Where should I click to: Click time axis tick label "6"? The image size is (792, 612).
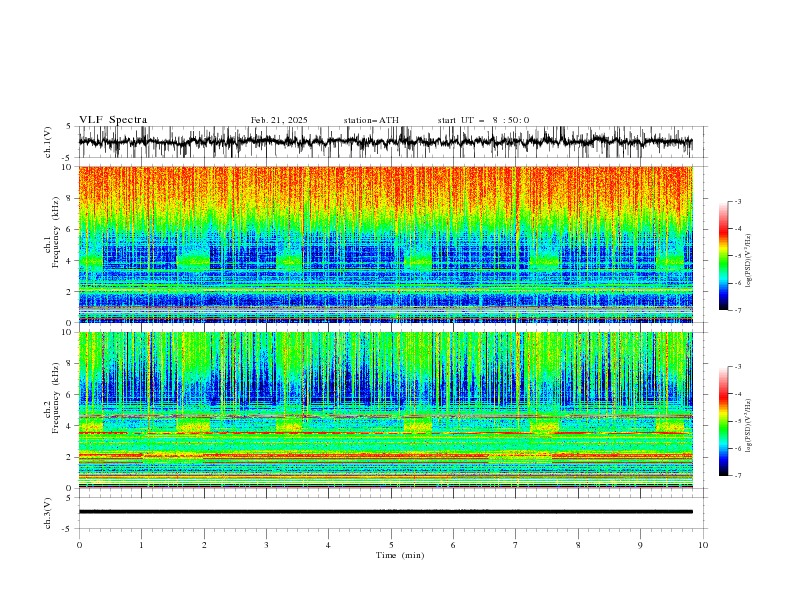point(453,545)
